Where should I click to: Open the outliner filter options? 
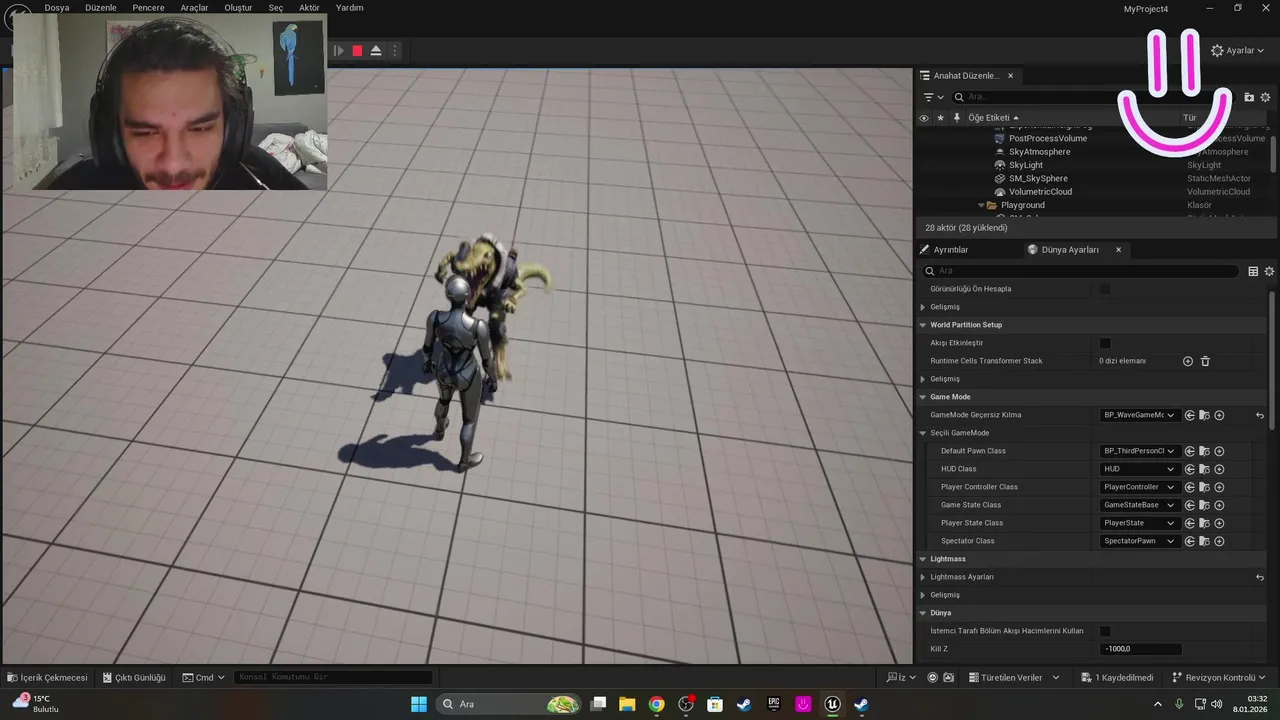click(x=934, y=97)
